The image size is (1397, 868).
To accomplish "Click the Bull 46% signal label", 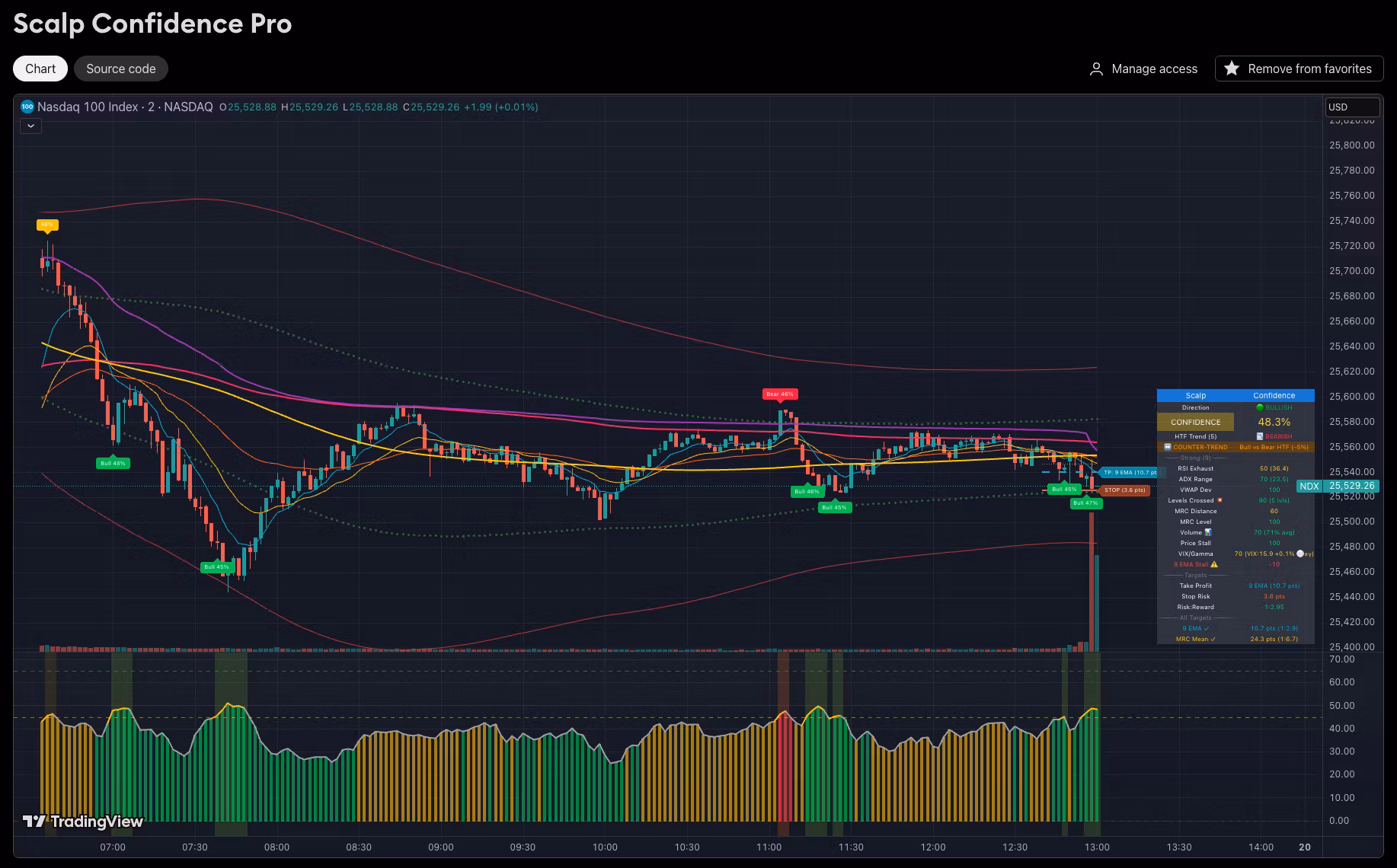I will [x=807, y=492].
